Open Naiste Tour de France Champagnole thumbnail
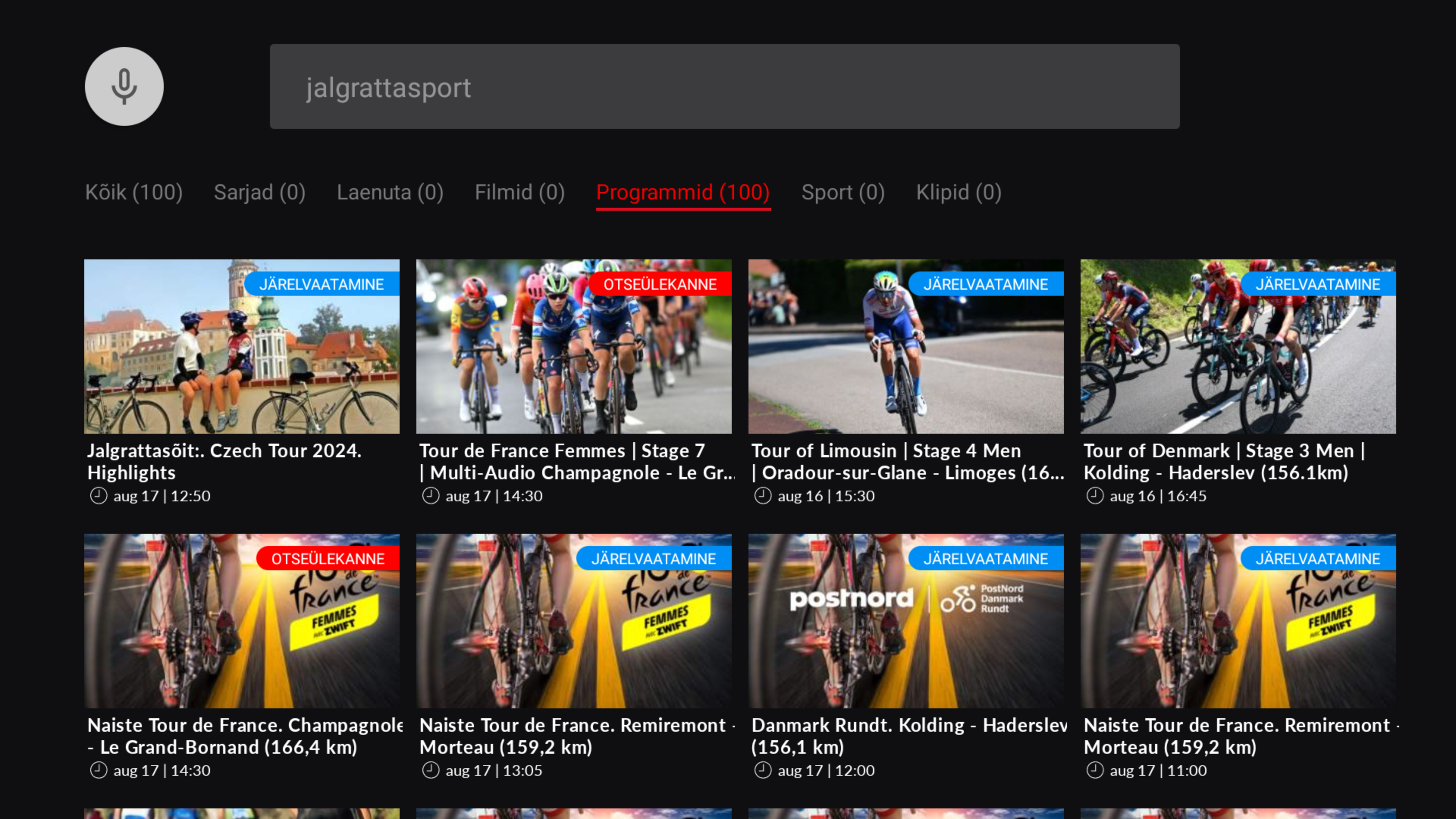The width and height of the screenshot is (1456, 819). (242, 621)
